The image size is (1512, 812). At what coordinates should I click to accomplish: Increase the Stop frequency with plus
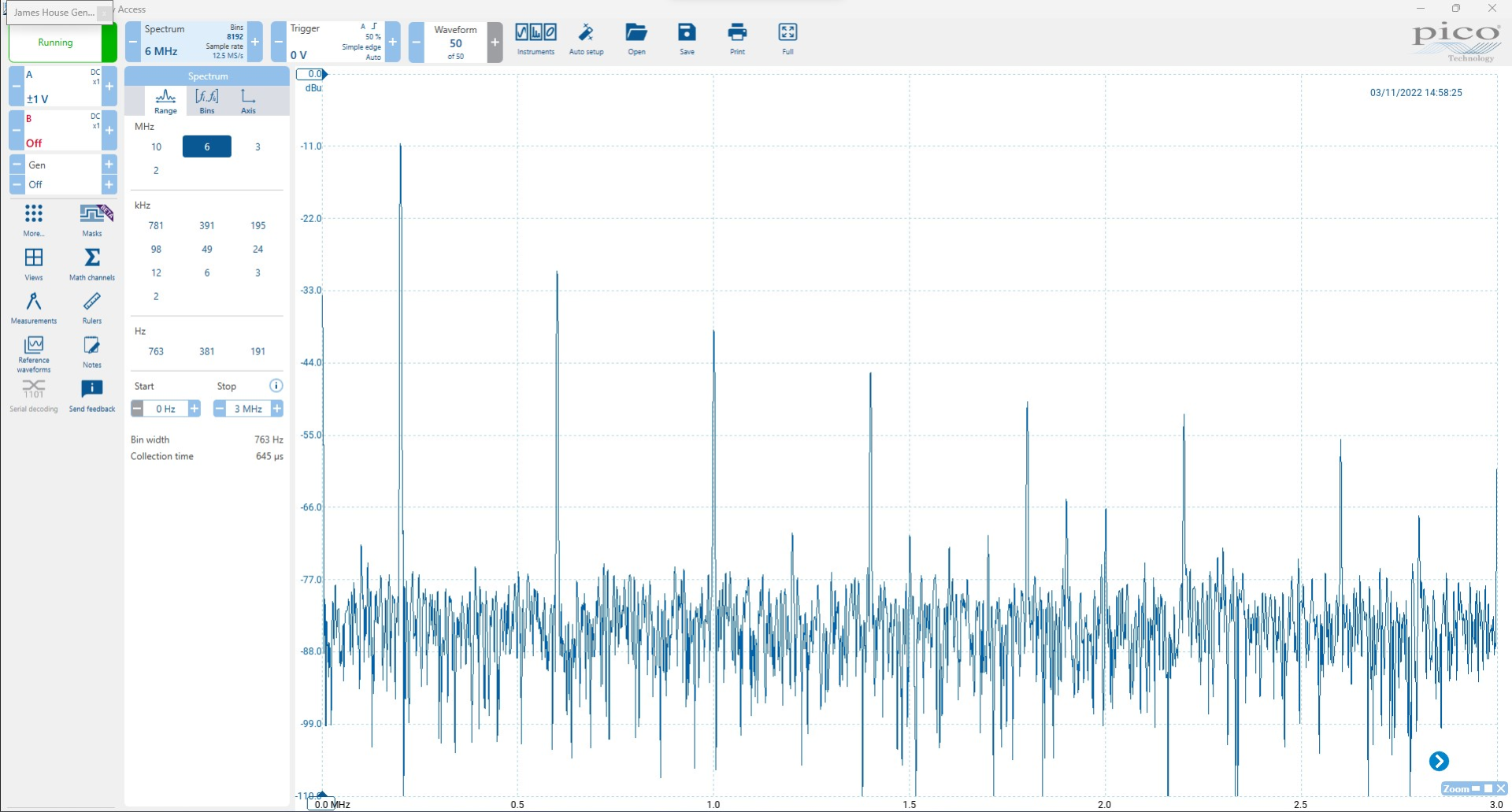coord(276,409)
